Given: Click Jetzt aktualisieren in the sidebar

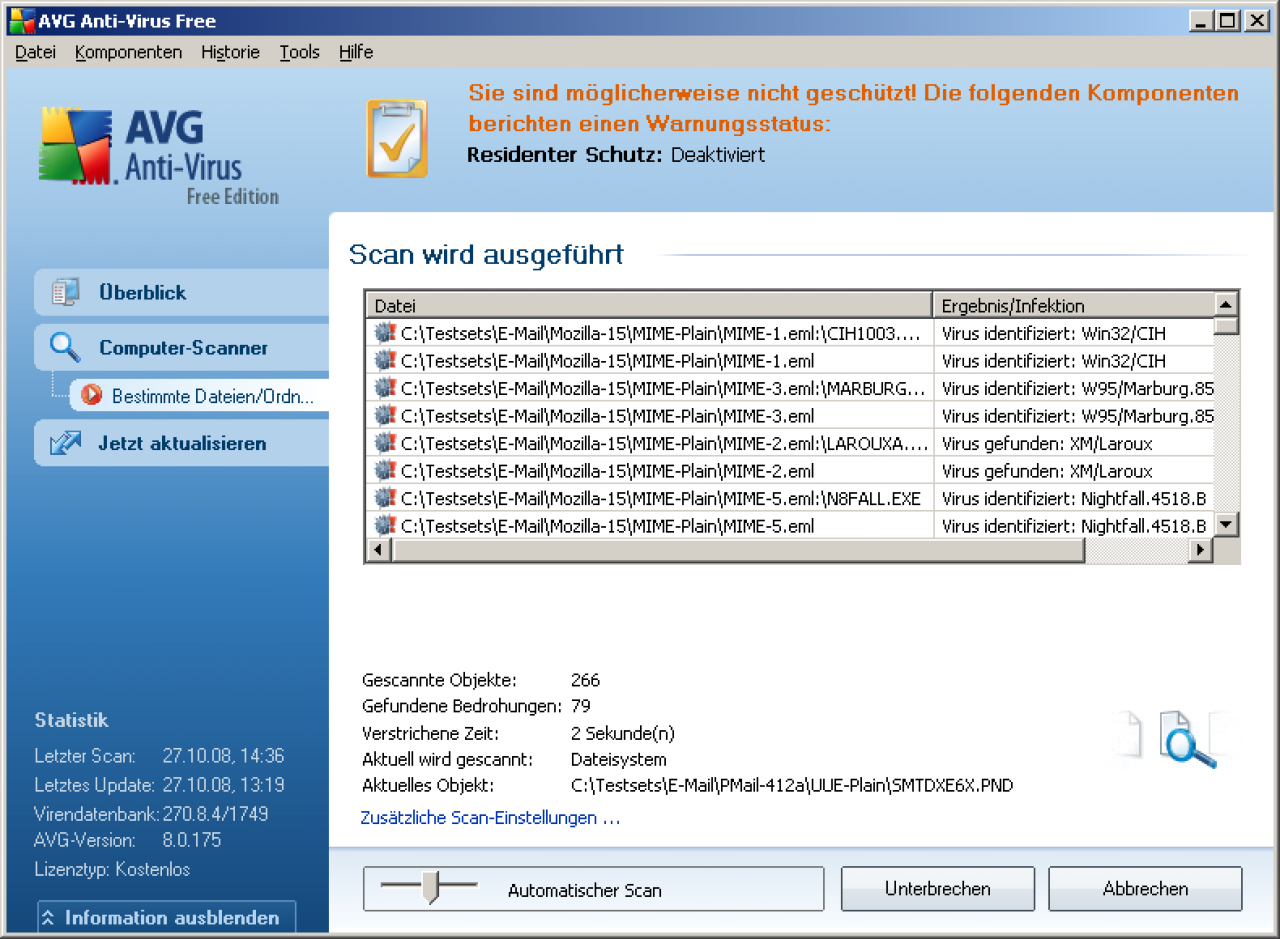Looking at the screenshot, I should coord(182,443).
